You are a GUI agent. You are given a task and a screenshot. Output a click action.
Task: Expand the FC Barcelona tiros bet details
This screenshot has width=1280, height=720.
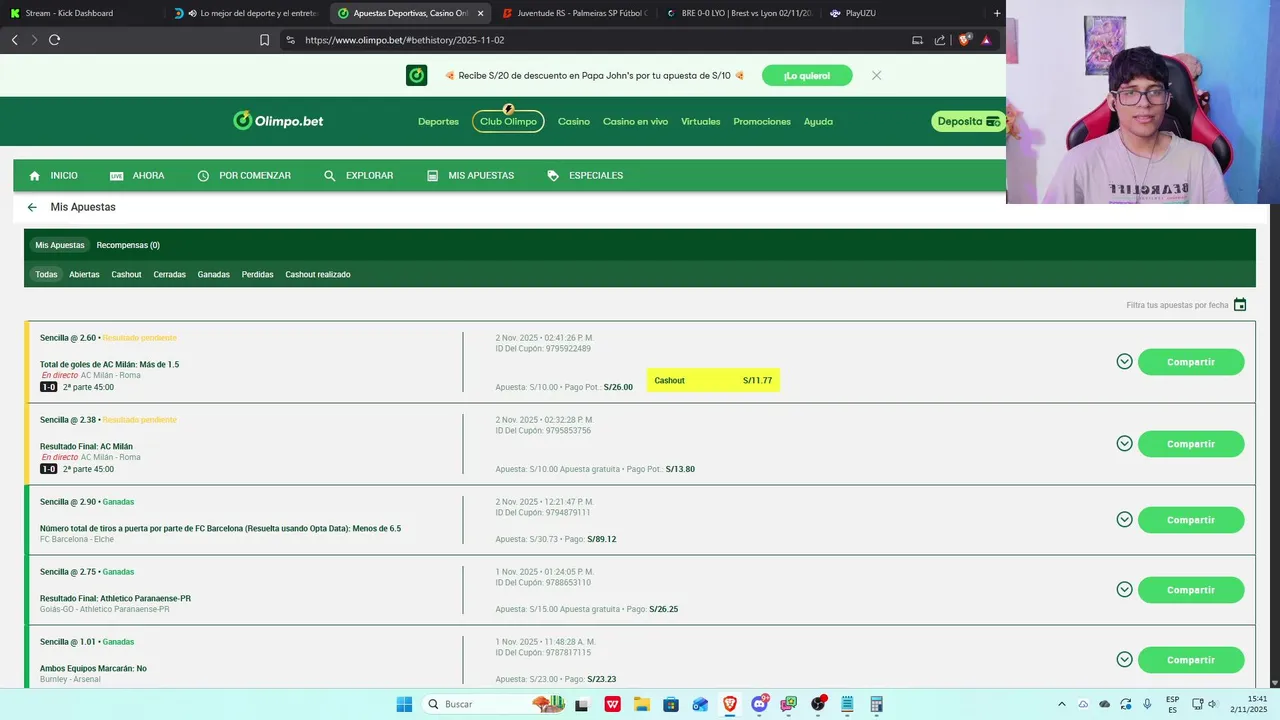coord(1124,520)
